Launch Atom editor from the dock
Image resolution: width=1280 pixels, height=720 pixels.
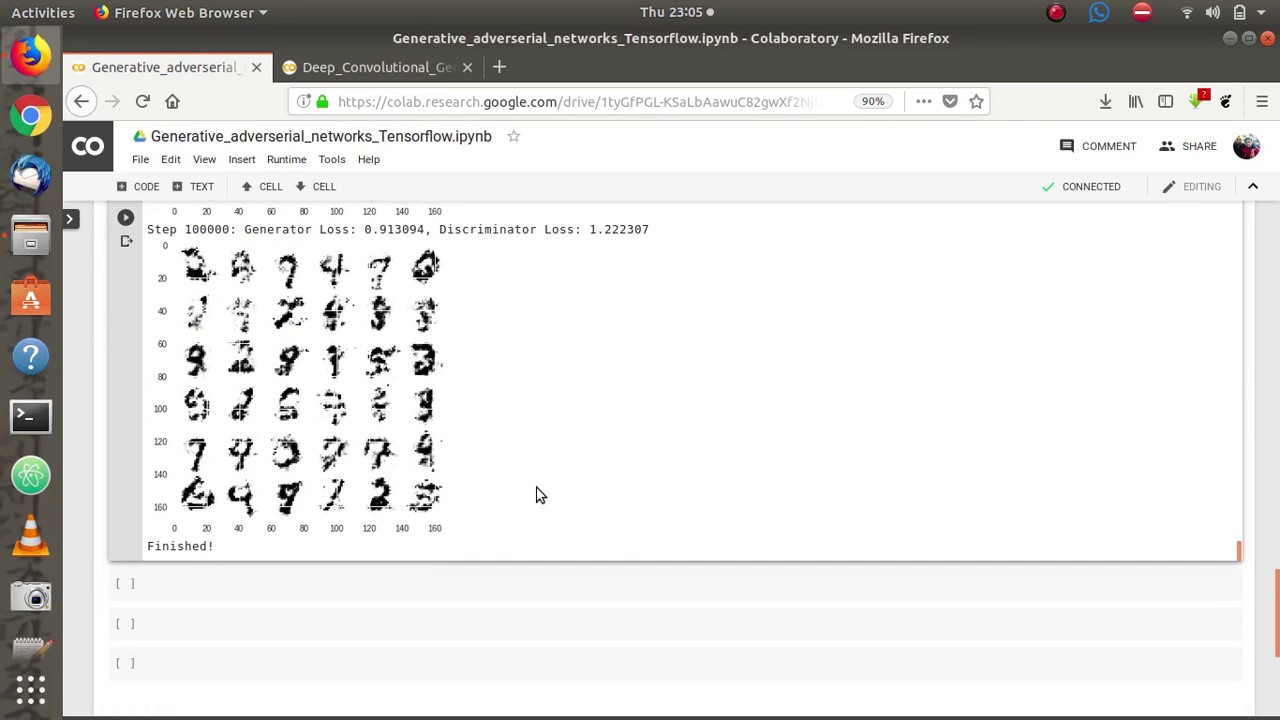(x=31, y=476)
